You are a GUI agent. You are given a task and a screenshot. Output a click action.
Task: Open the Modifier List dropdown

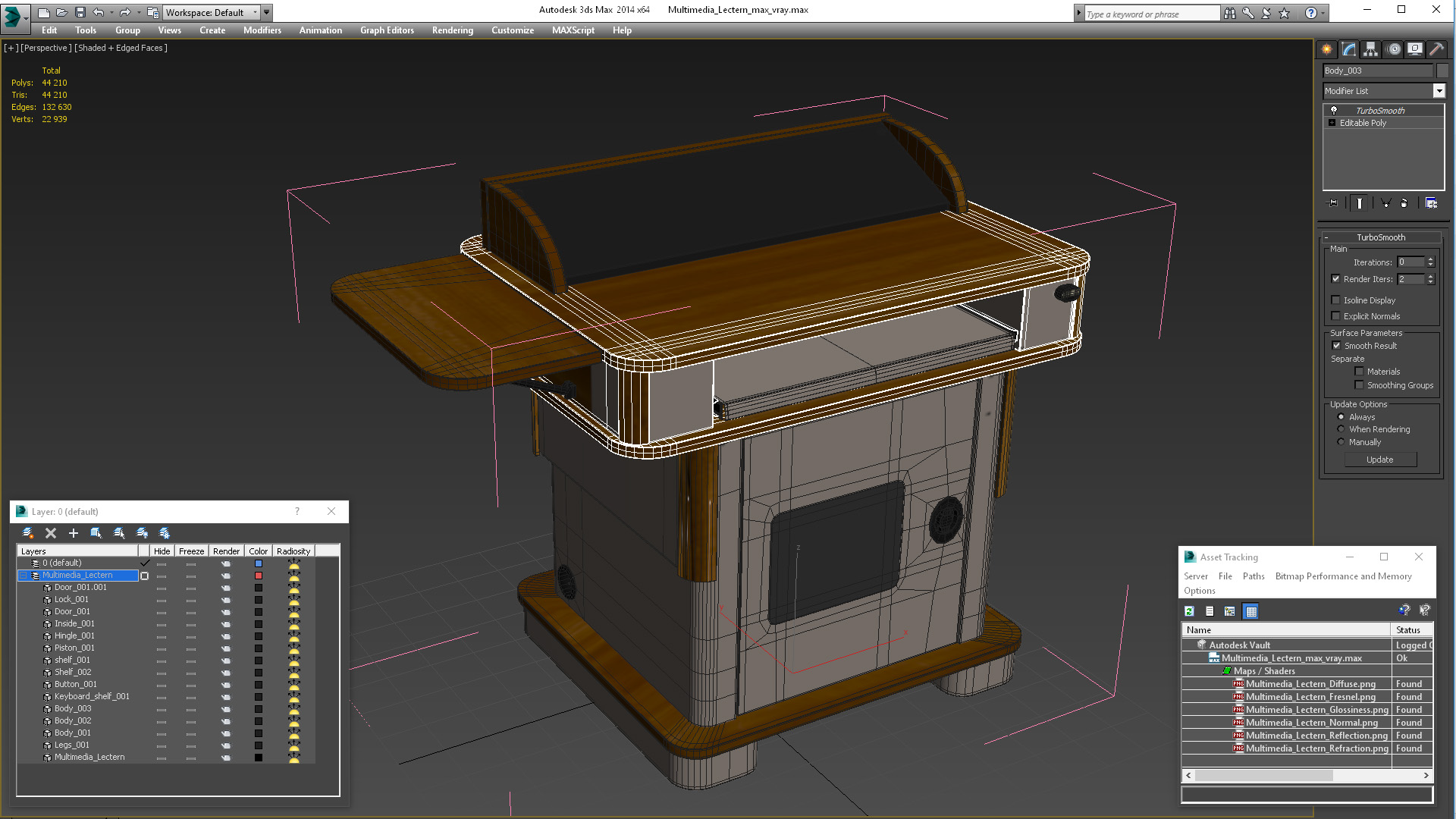[x=1439, y=91]
